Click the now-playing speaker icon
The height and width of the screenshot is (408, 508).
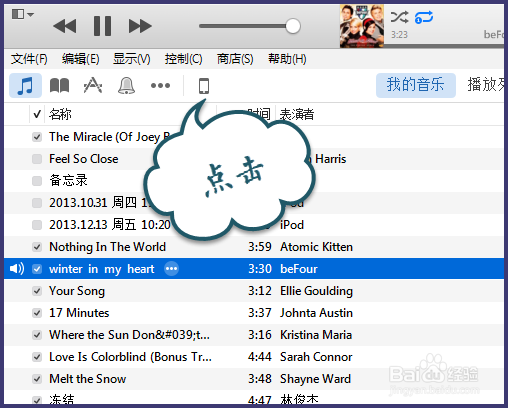click(x=17, y=268)
